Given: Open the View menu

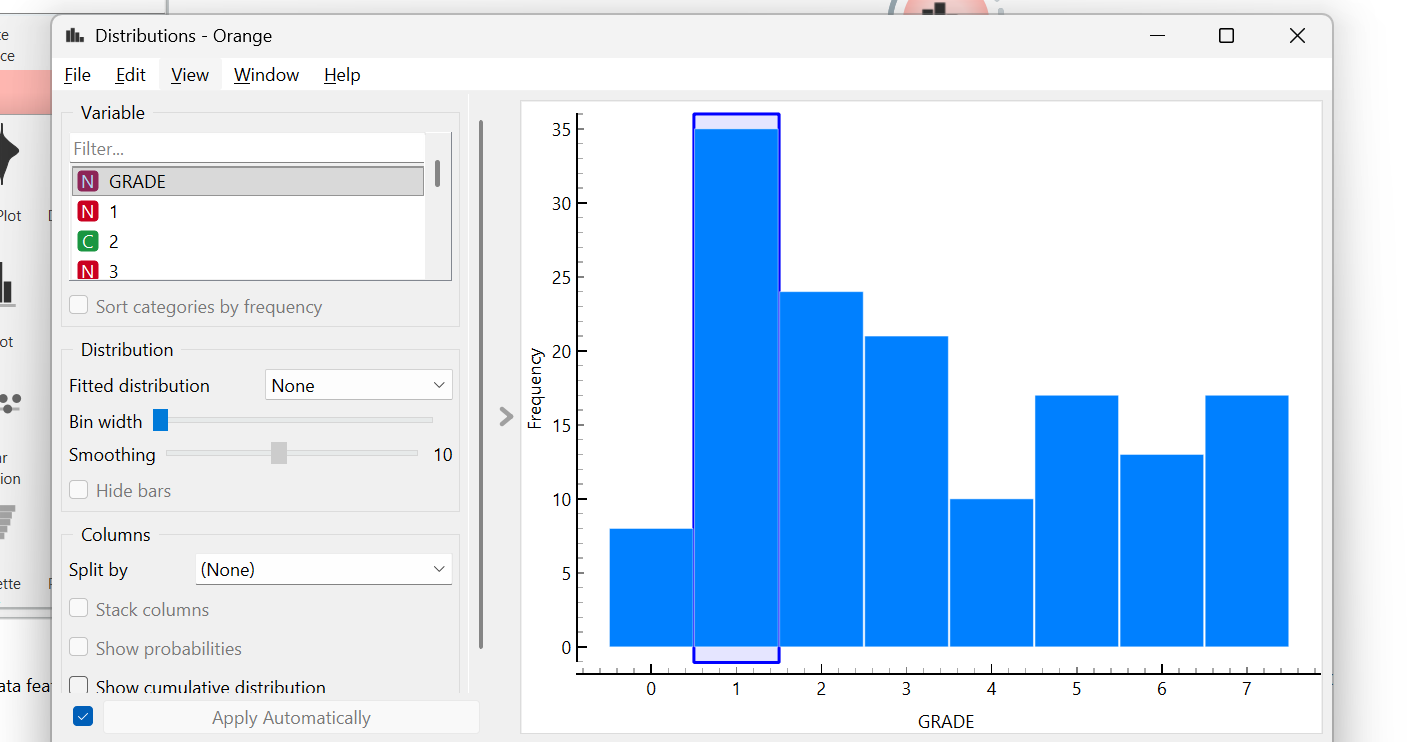Looking at the screenshot, I should (x=190, y=75).
